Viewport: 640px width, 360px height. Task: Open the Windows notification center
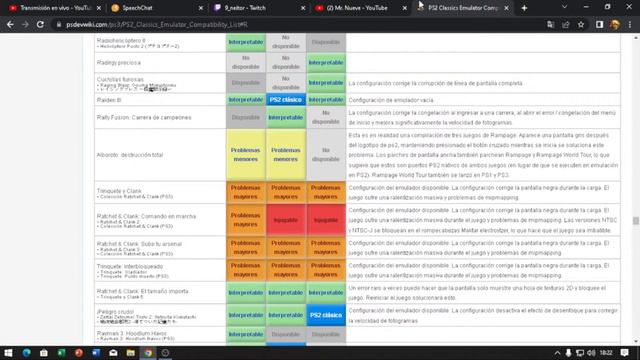click(624, 353)
